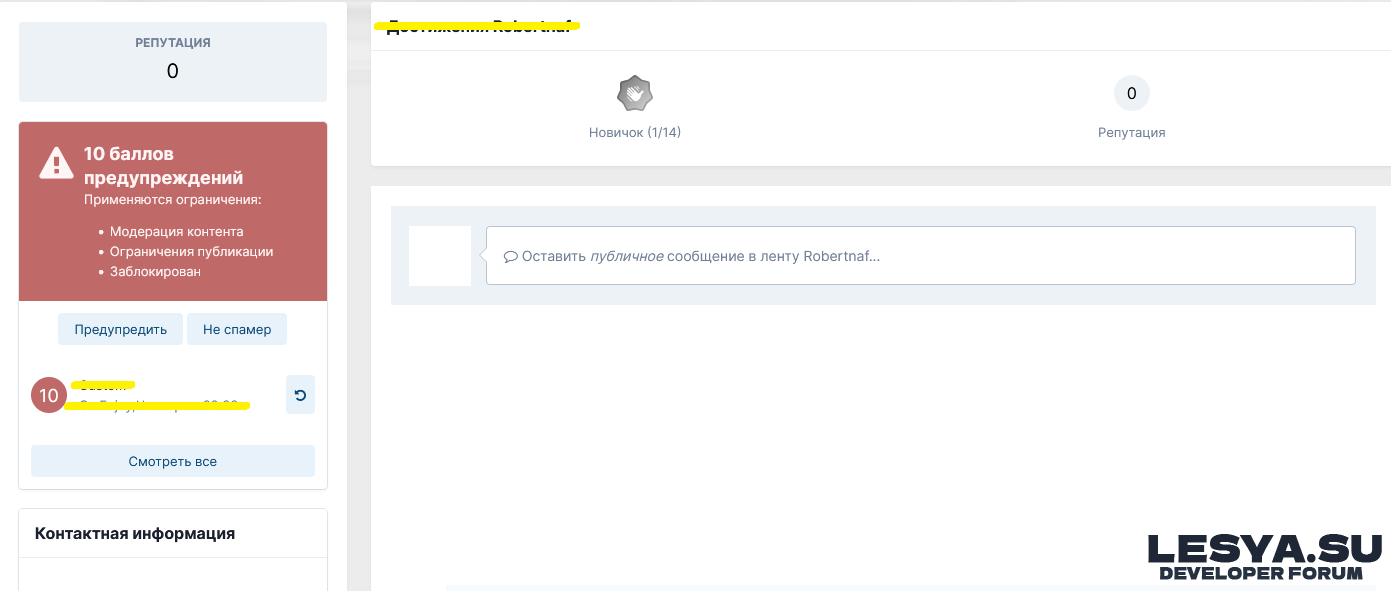Select the Модерация контента restriction
Image resolution: width=1391 pixels, height=591 pixels.
176,232
